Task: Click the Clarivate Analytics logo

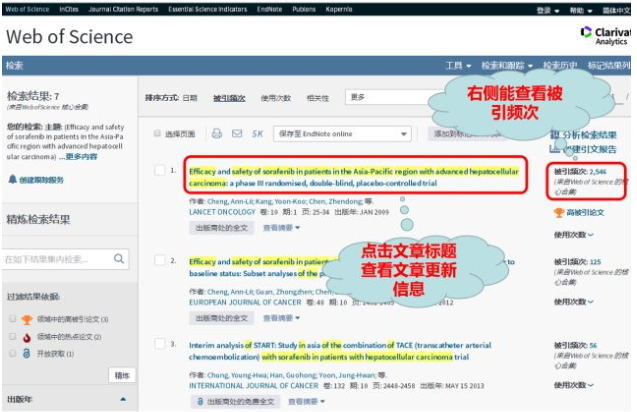Action: click(x=605, y=36)
